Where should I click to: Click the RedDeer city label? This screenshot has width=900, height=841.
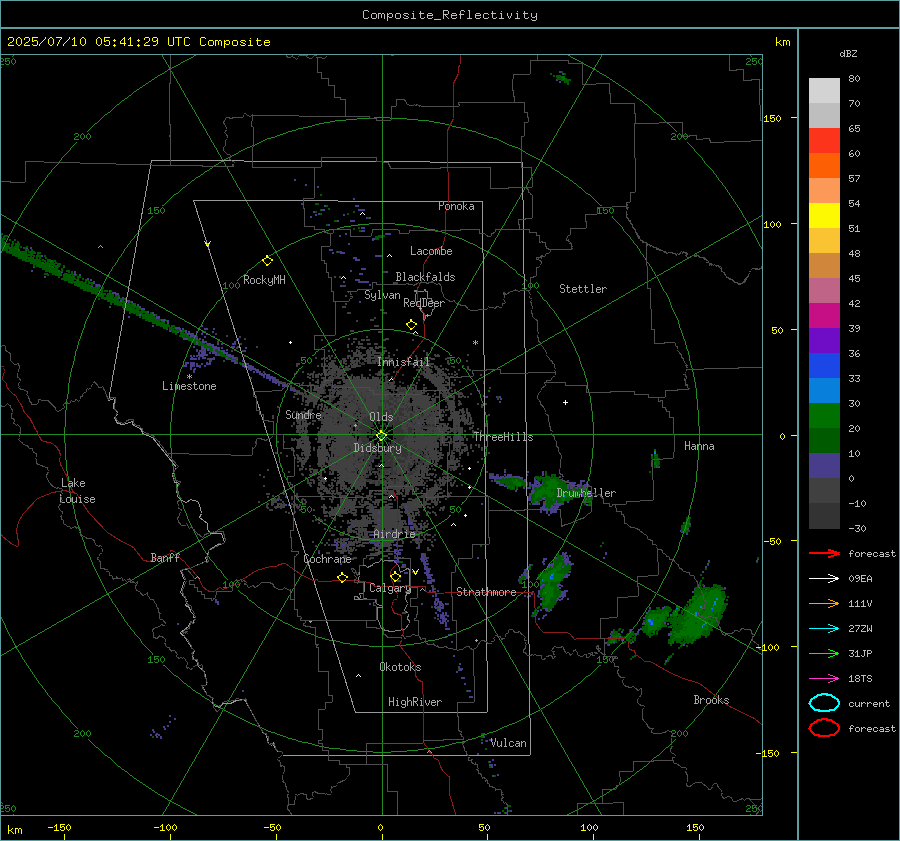point(424,303)
